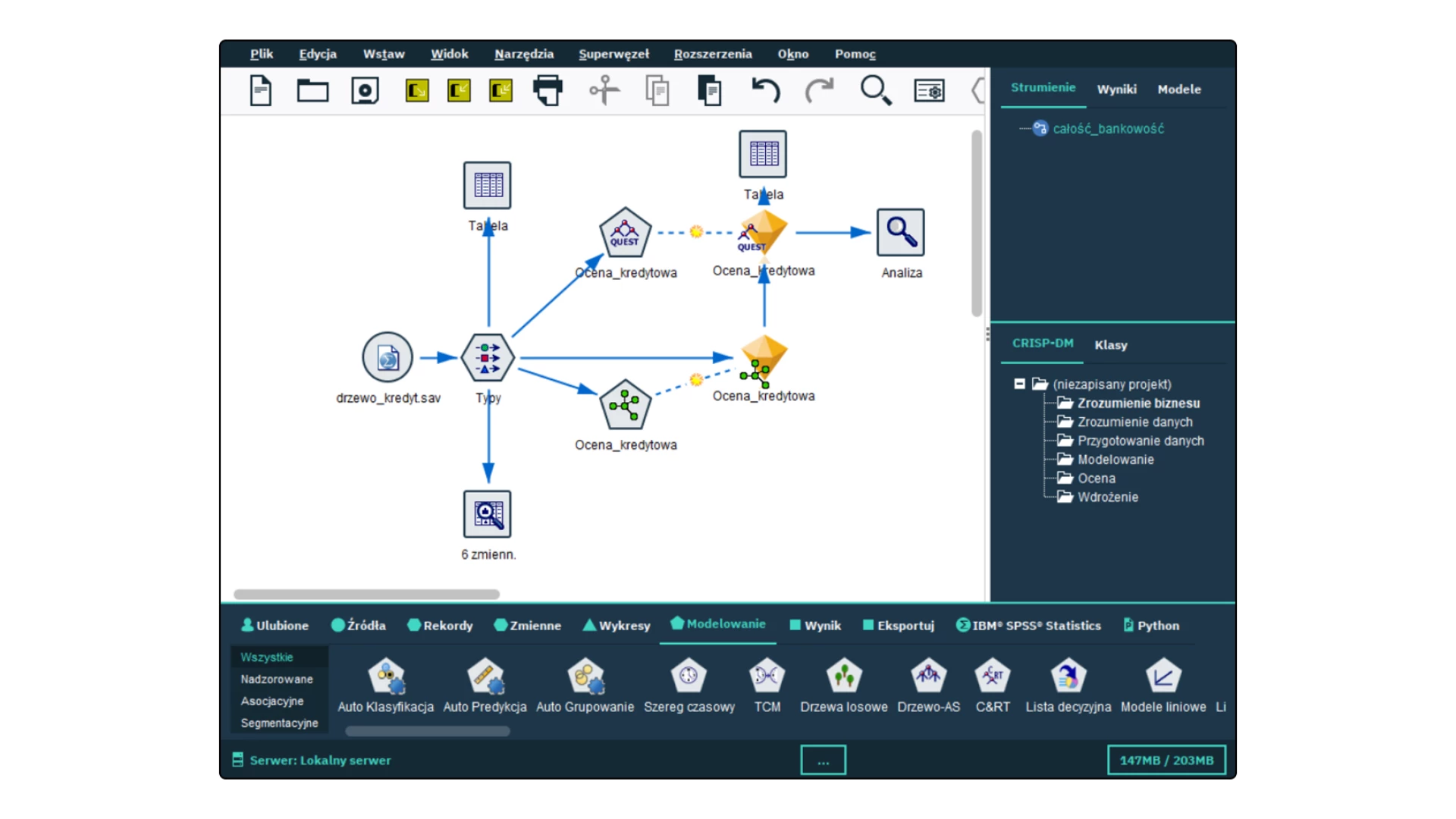
Task: Click the C&RT modeling node icon
Action: coord(992,676)
